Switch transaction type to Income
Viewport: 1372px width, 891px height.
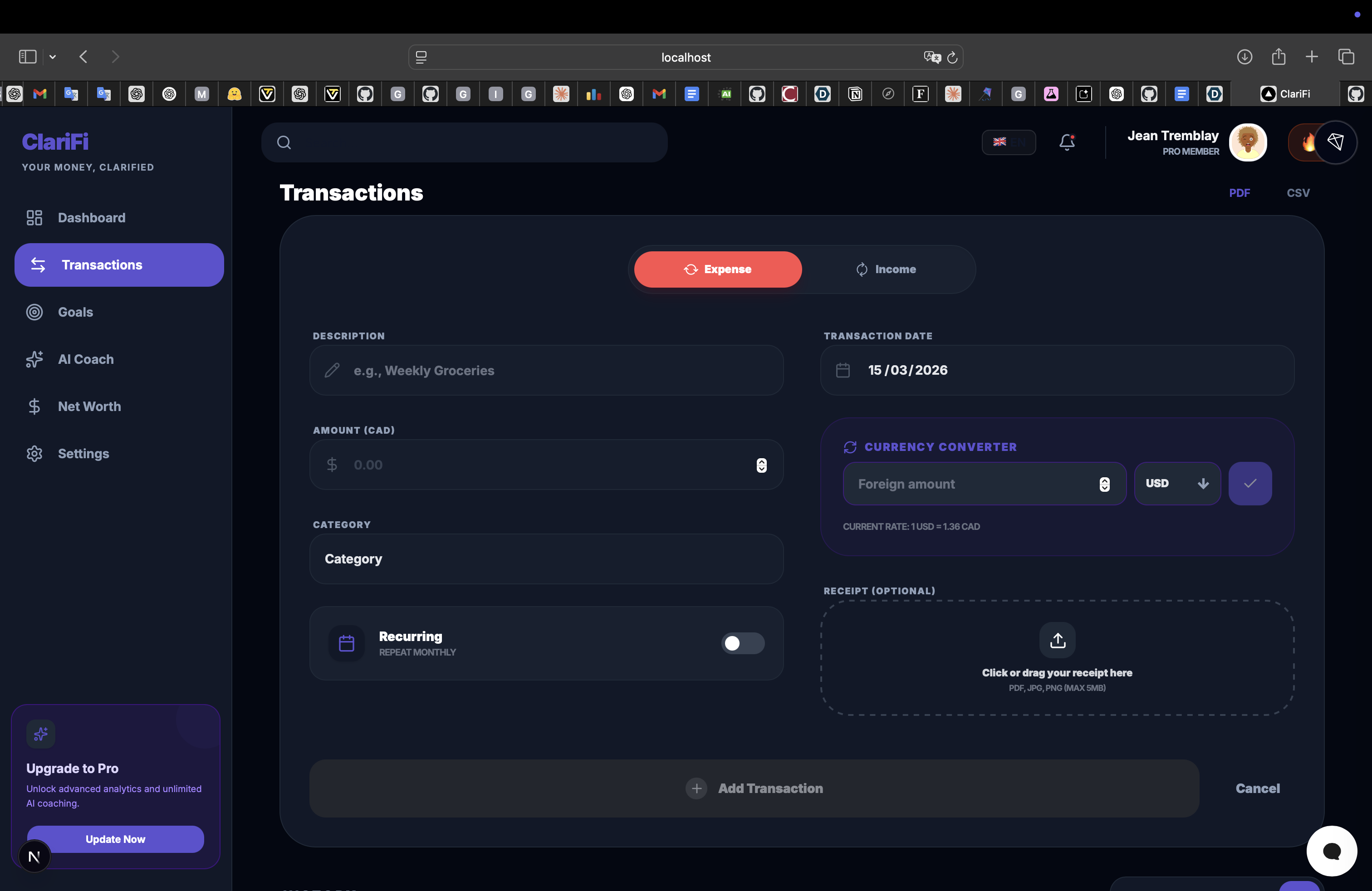click(x=886, y=269)
